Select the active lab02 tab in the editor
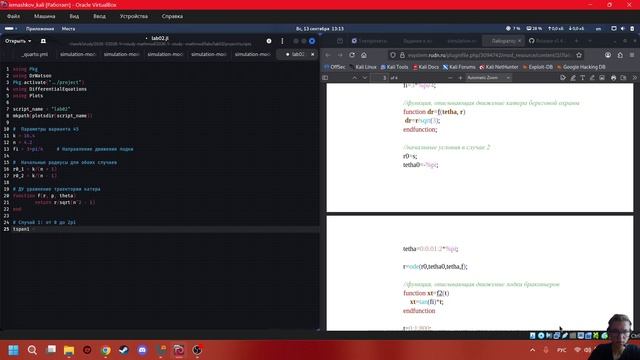The height and width of the screenshot is (360, 640). pyautogui.click(x=297, y=54)
